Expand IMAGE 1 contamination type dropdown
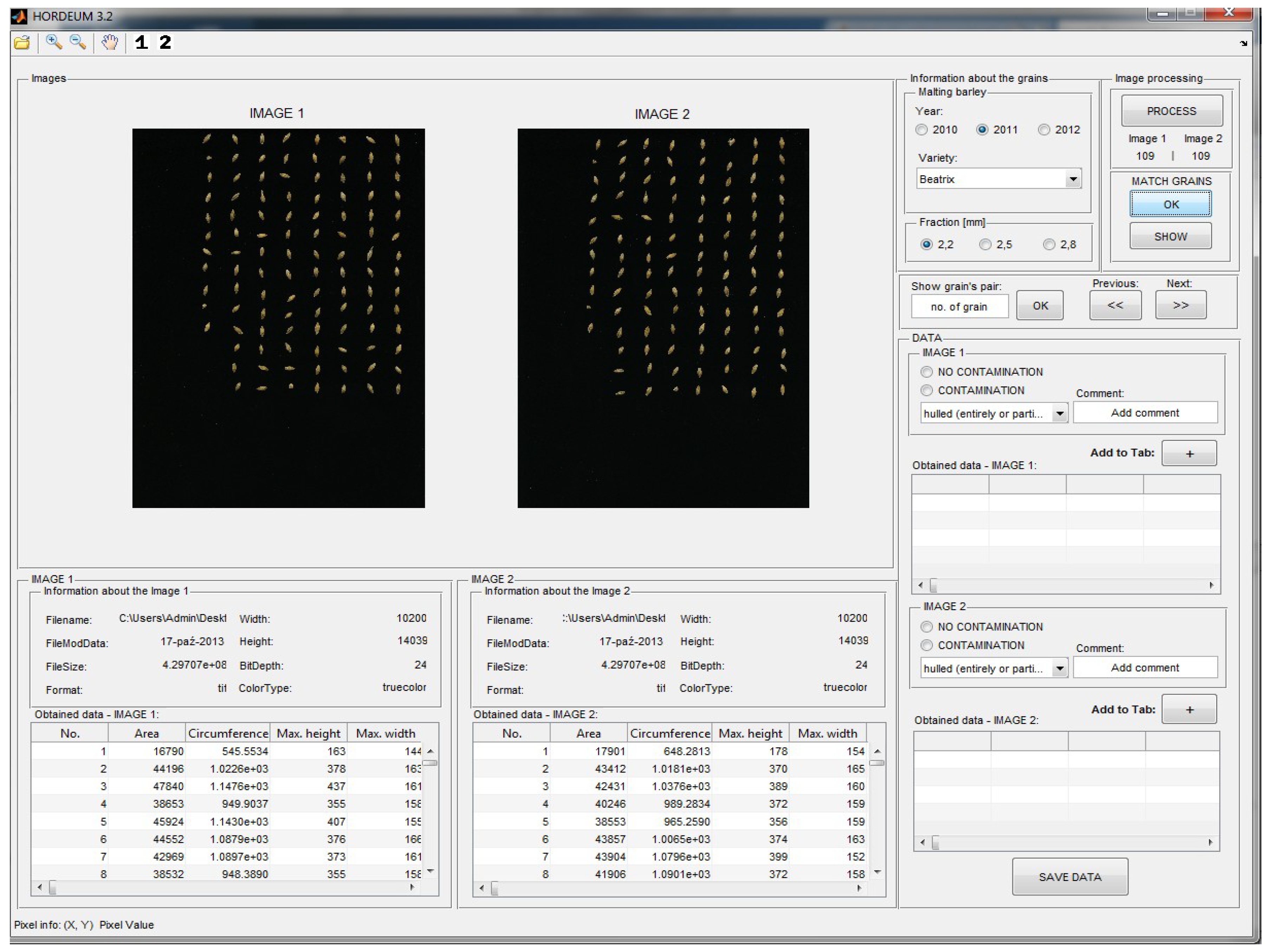 (x=1060, y=413)
